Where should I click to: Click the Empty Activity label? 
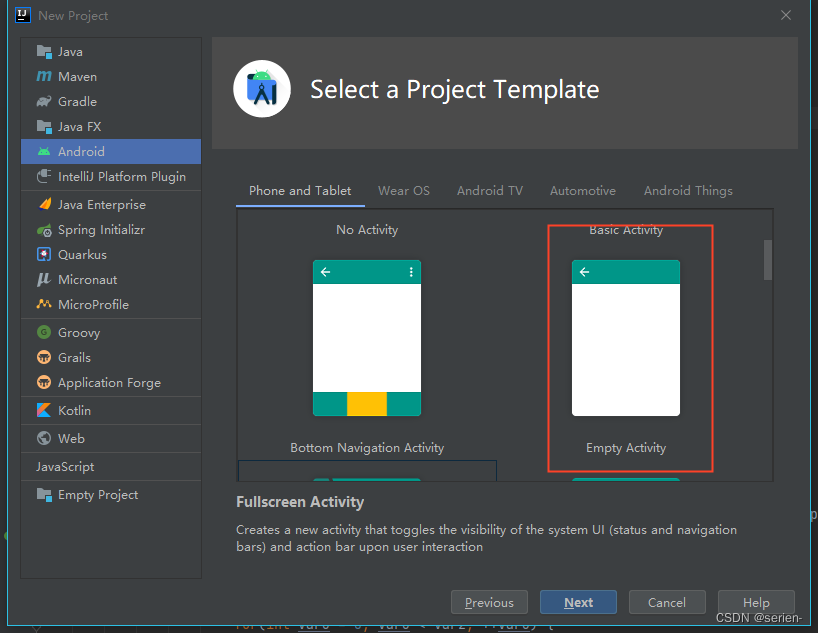coord(626,448)
